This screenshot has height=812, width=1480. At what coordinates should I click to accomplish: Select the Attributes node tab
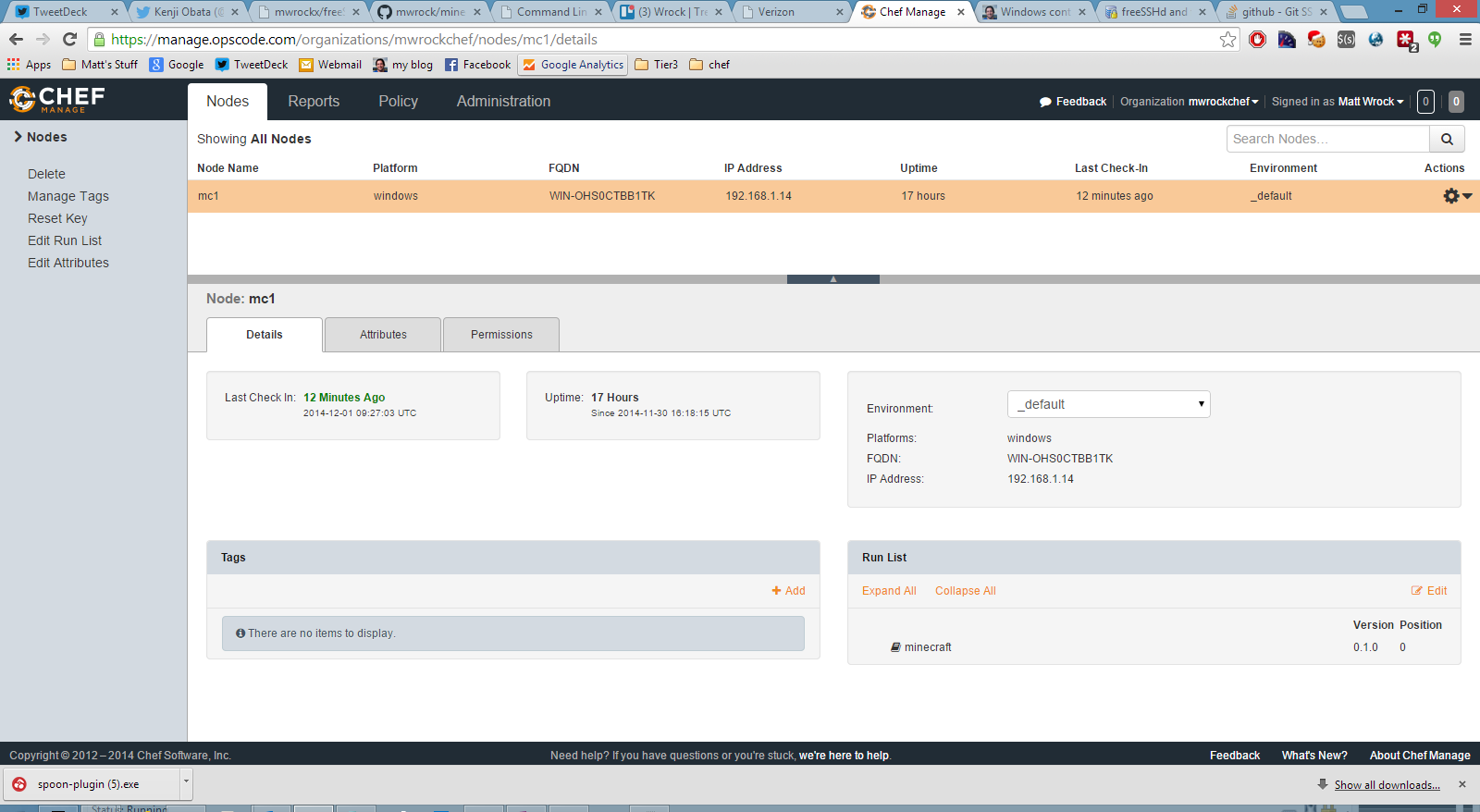(383, 335)
